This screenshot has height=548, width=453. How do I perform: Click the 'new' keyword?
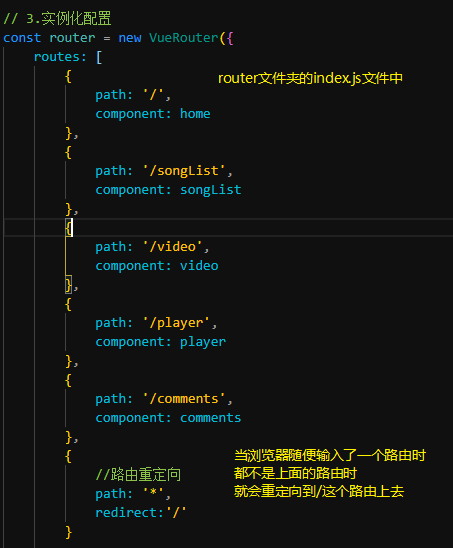pyautogui.click(x=130, y=38)
